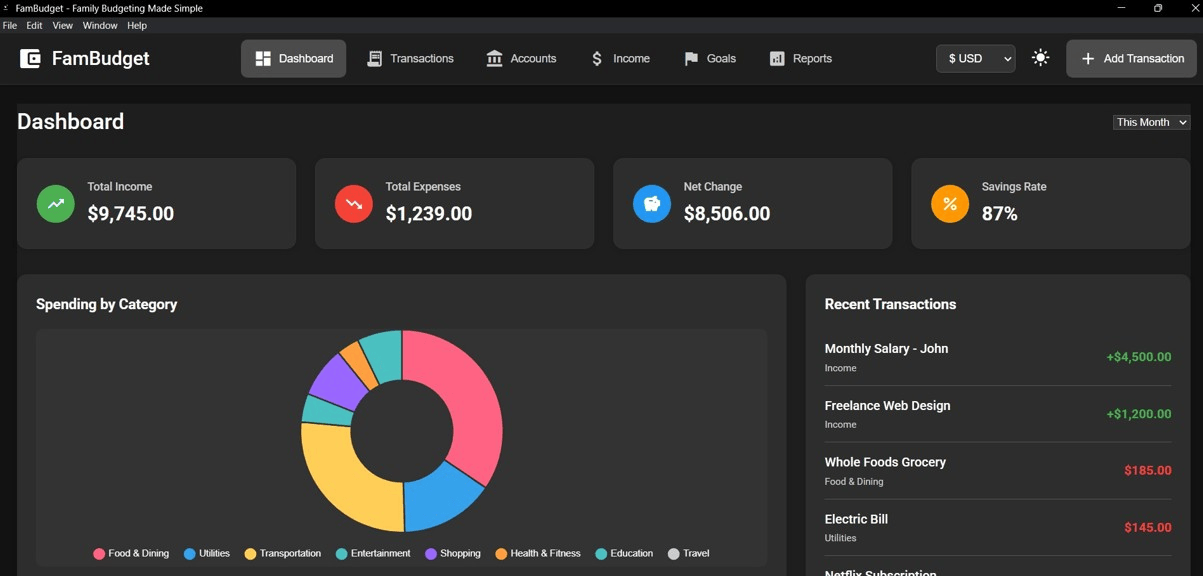
Task: Click the Total Expenses downward arrow icon
Action: point(352,203)
